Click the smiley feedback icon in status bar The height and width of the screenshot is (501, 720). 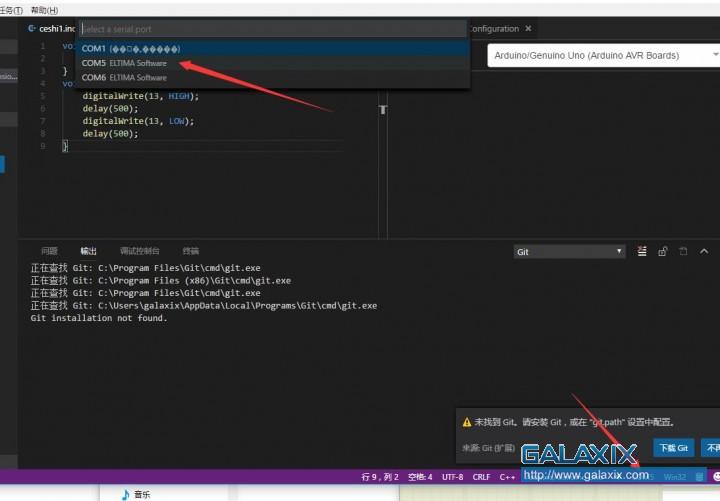coord(714,477)
